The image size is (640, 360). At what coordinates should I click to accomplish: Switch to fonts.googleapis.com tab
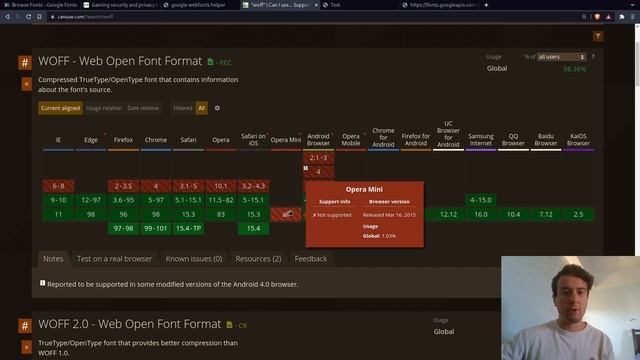pos(439,5)
